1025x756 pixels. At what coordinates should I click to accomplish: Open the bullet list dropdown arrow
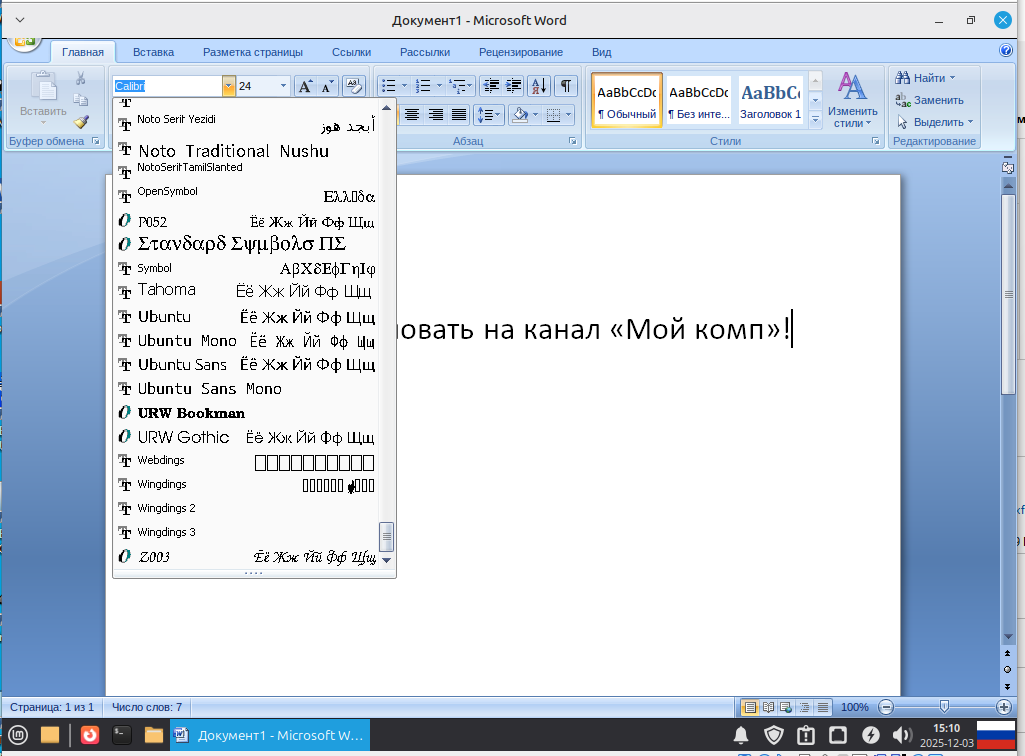click(404, 85)
